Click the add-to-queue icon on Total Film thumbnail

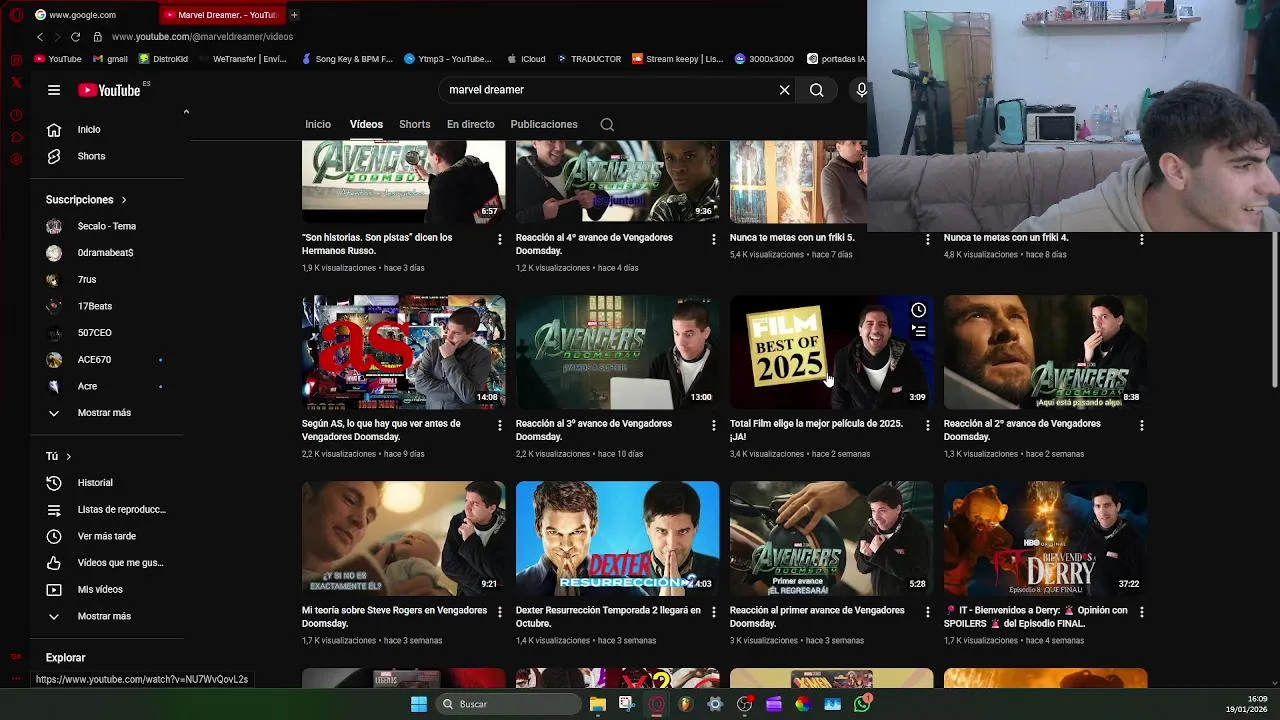(x=918, y=331)
